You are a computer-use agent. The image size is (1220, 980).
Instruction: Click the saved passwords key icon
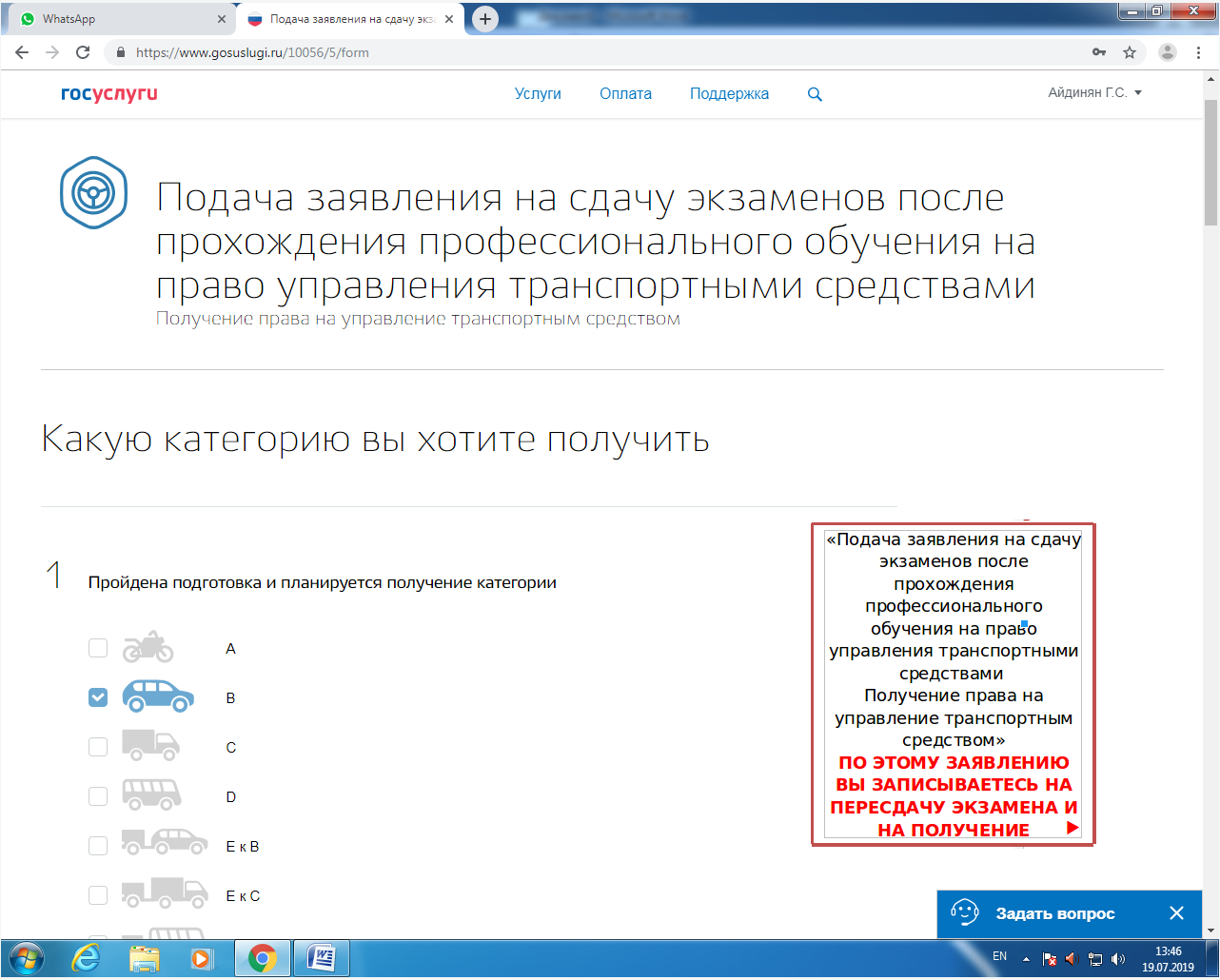point(1099,52)
